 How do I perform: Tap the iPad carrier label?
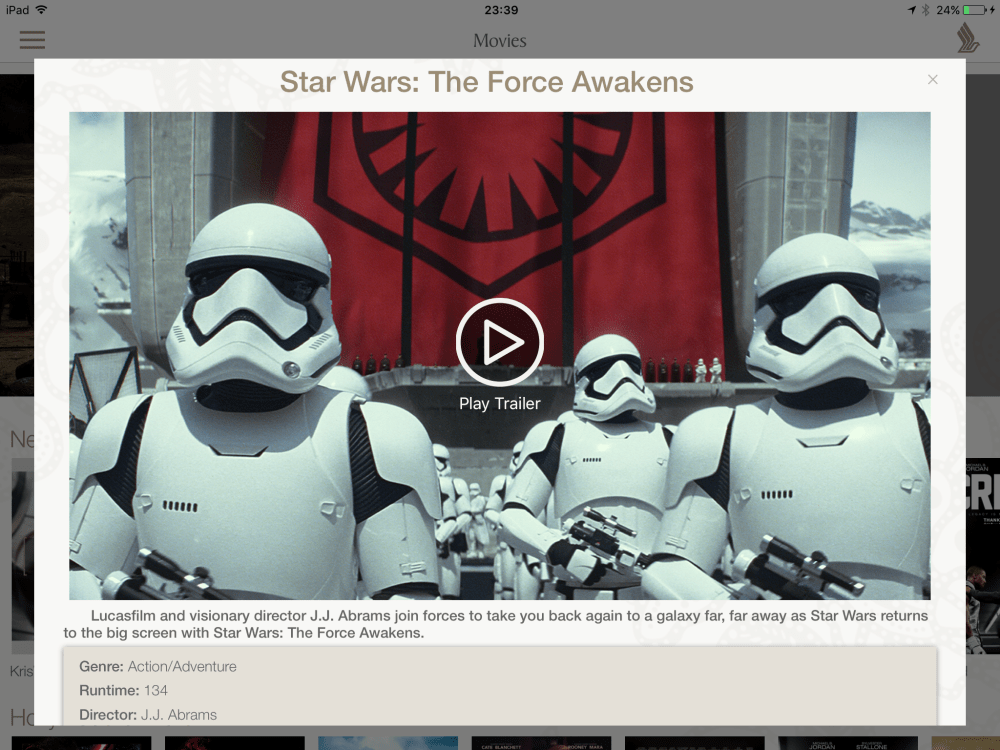[17, 10]
